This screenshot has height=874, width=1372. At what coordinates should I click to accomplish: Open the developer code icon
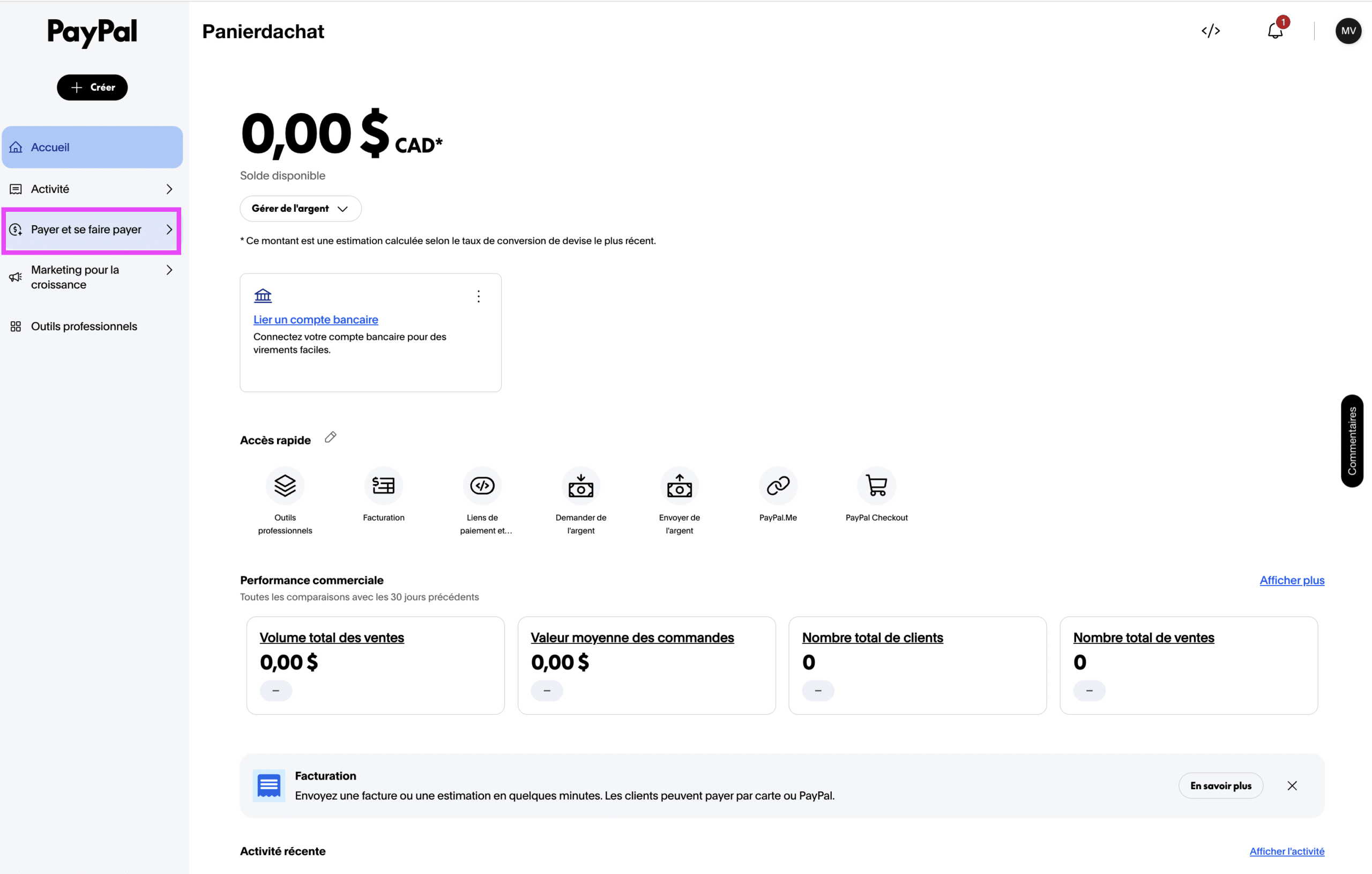[x=1210, y=31]
